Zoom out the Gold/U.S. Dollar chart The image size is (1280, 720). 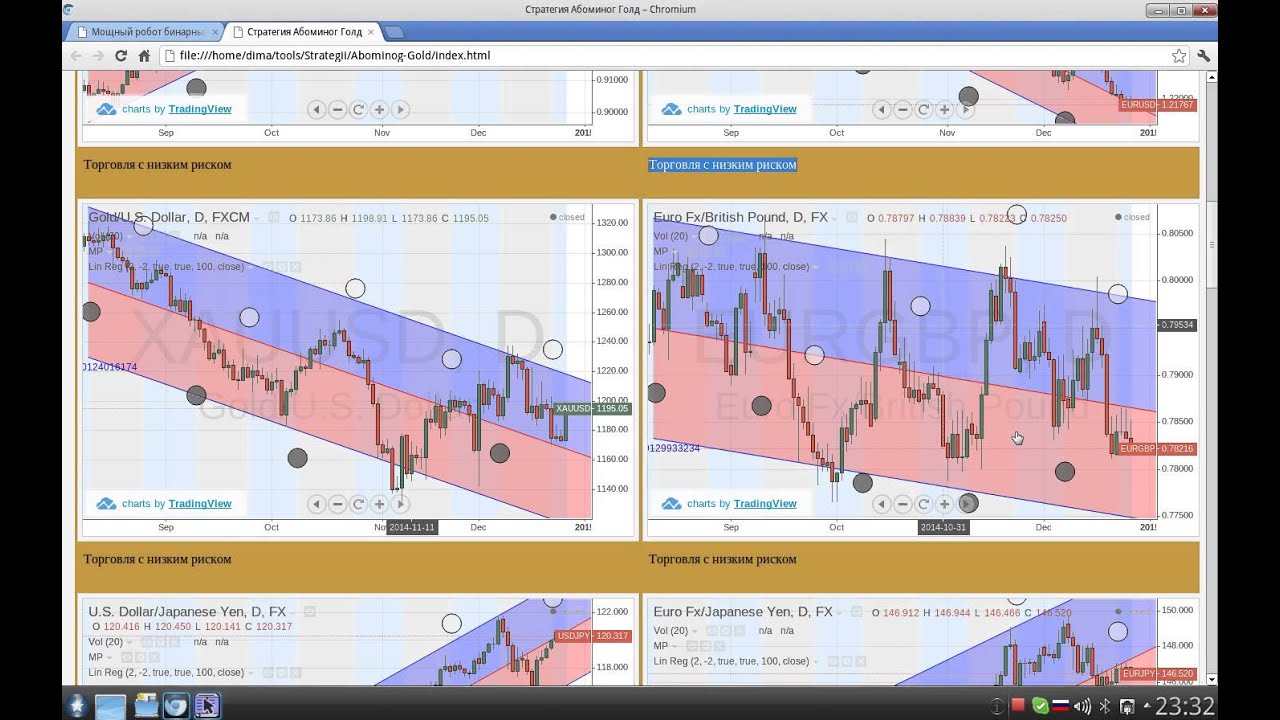[337, 504]
